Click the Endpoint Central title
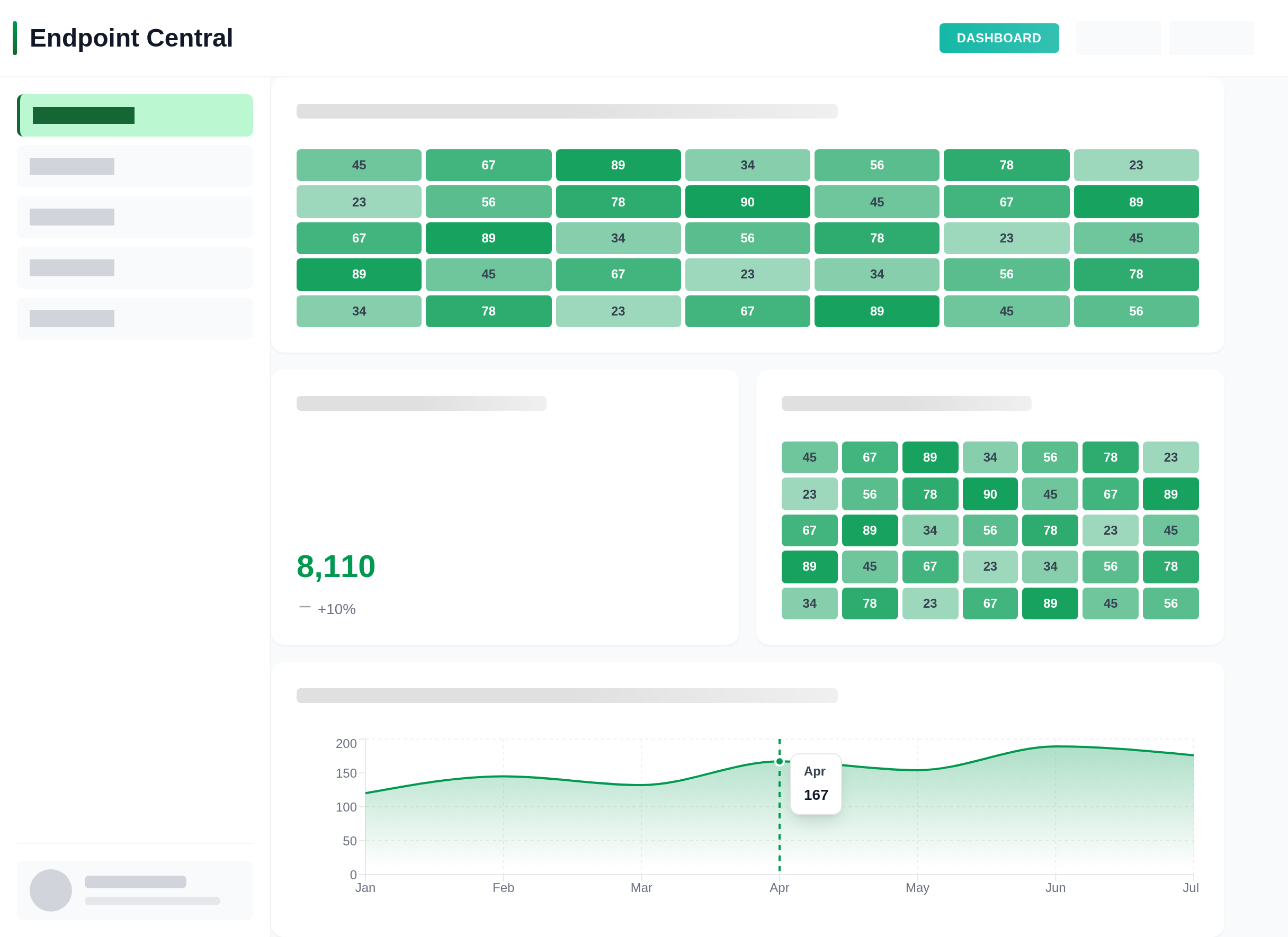Screen dimensions: 1288x937 click(x=131, y=38)
